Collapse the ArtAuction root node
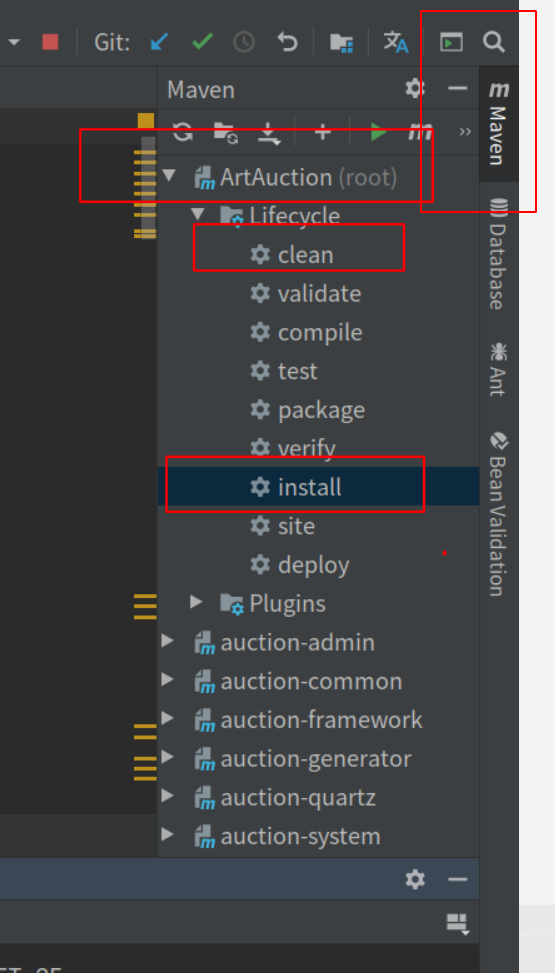 pyautogui.click(x=169, y=176)
